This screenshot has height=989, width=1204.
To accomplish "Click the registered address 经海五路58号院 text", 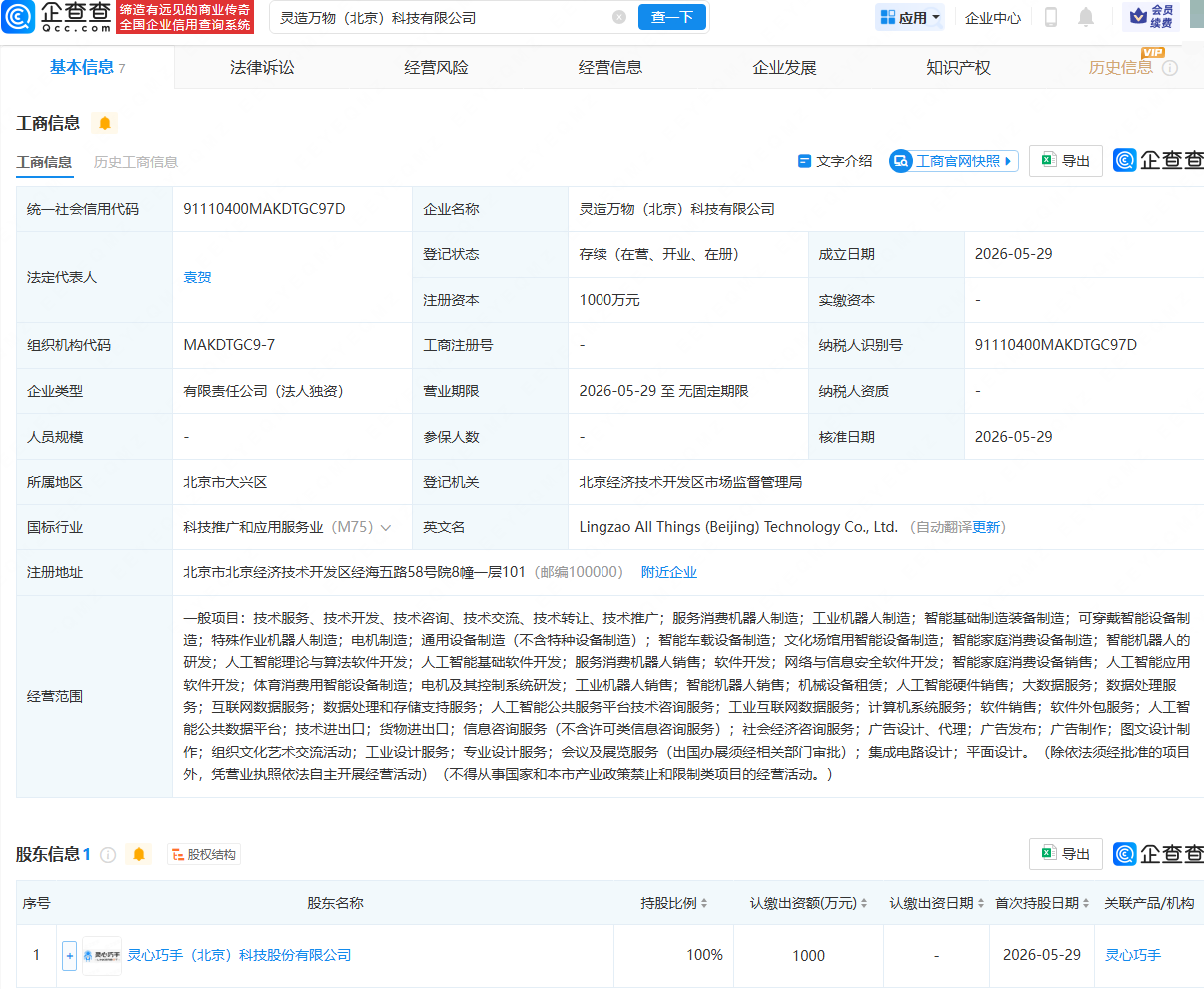I will [x=354, y=572].
